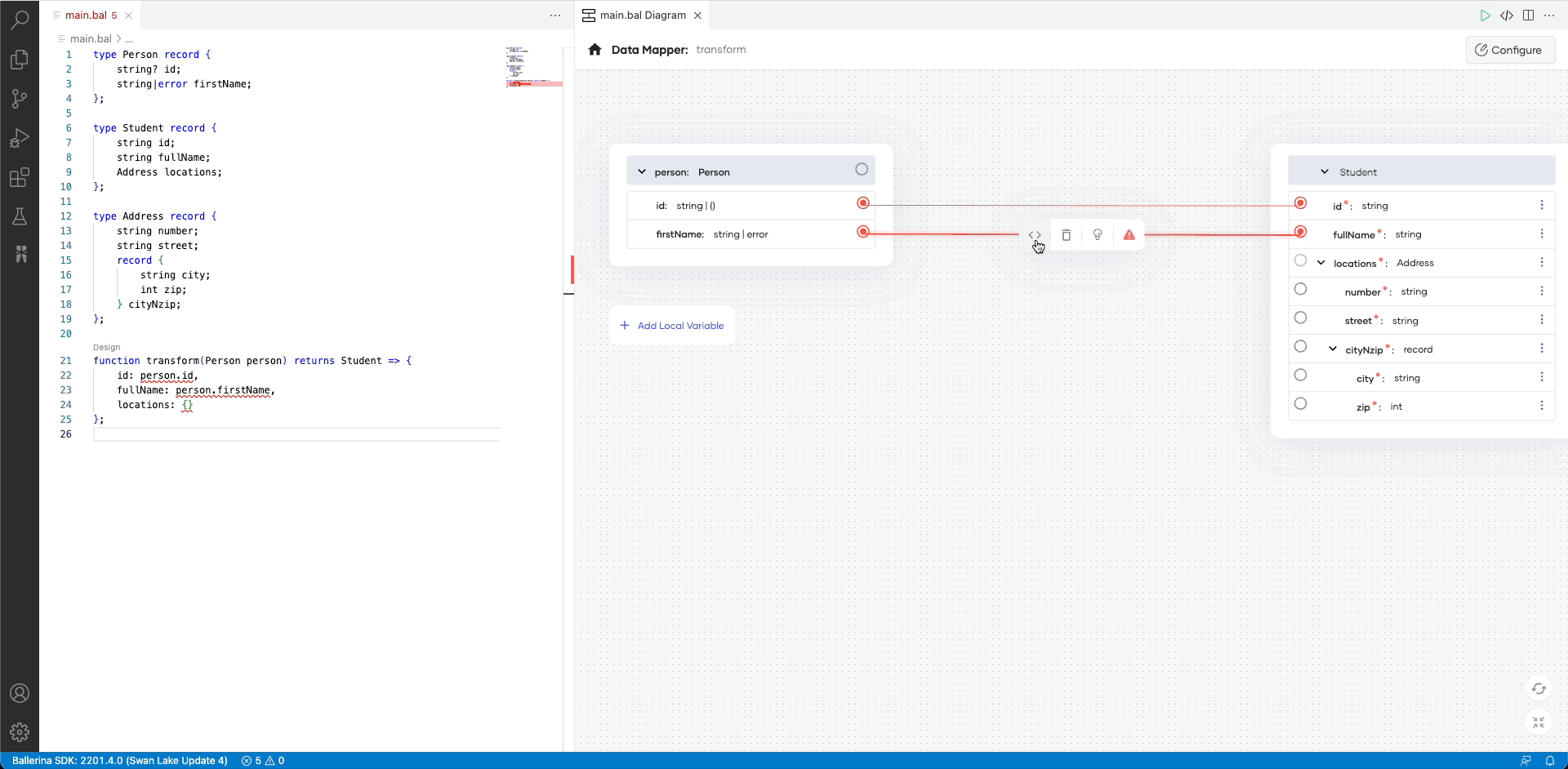Select the locations port in Student
Screen dimensions: 1568x769
pyautogui.click(x=1301, y=260)
